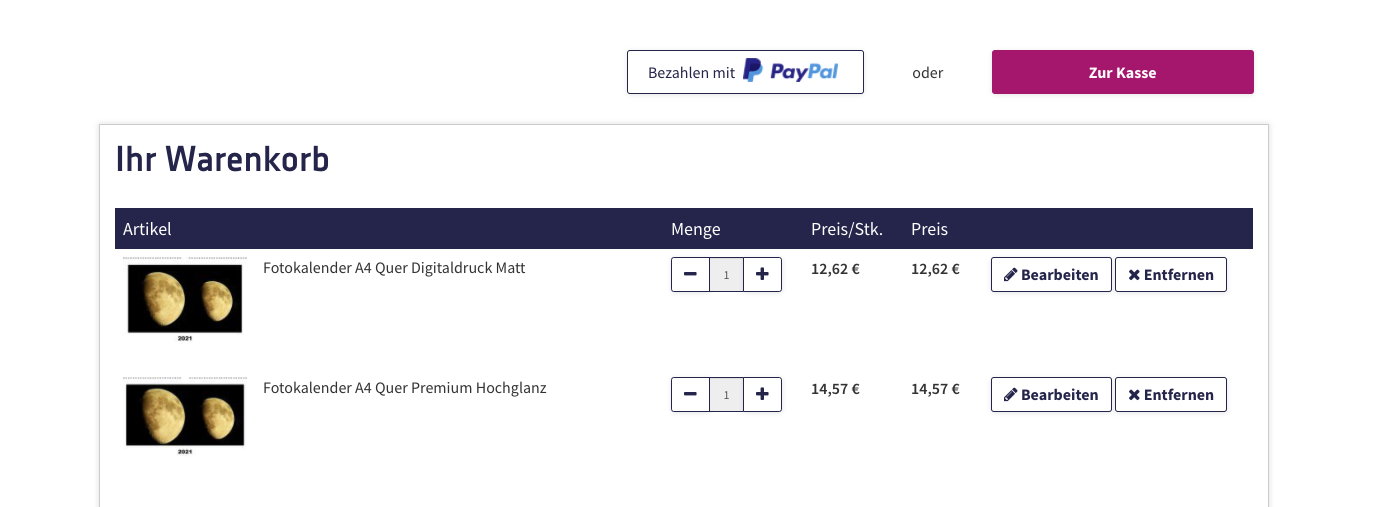This screenshot has width=1380, height=507.
Task: Decrease quantity of Digitaldruck Matt calendar
Action: point(690,275)
